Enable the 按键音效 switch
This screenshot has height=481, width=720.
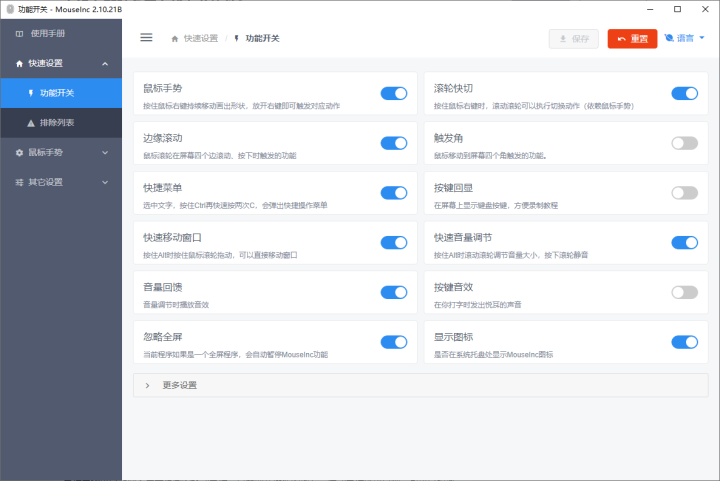(x=684, y=292)
